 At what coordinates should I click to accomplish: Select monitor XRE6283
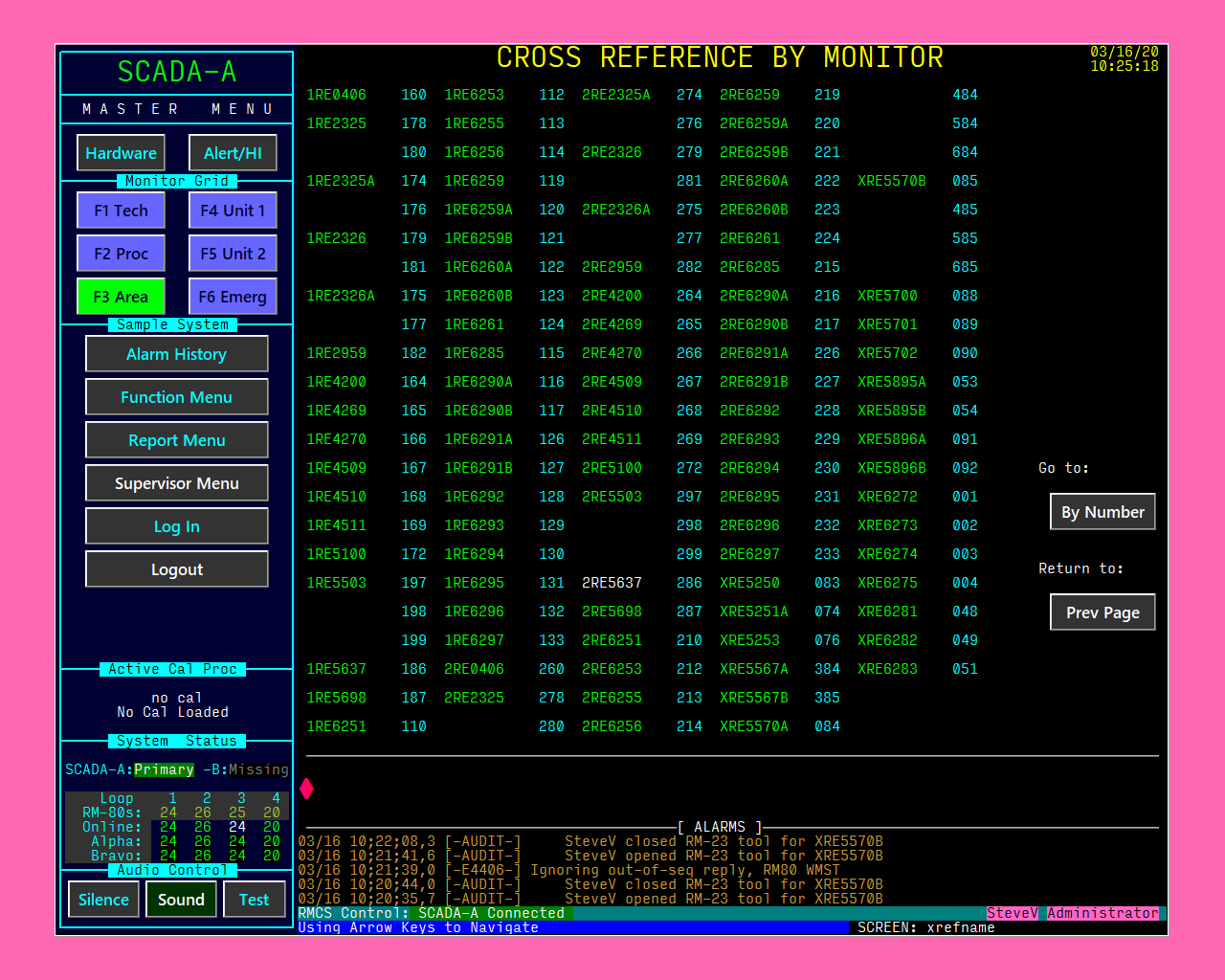(x=887, y=669)
